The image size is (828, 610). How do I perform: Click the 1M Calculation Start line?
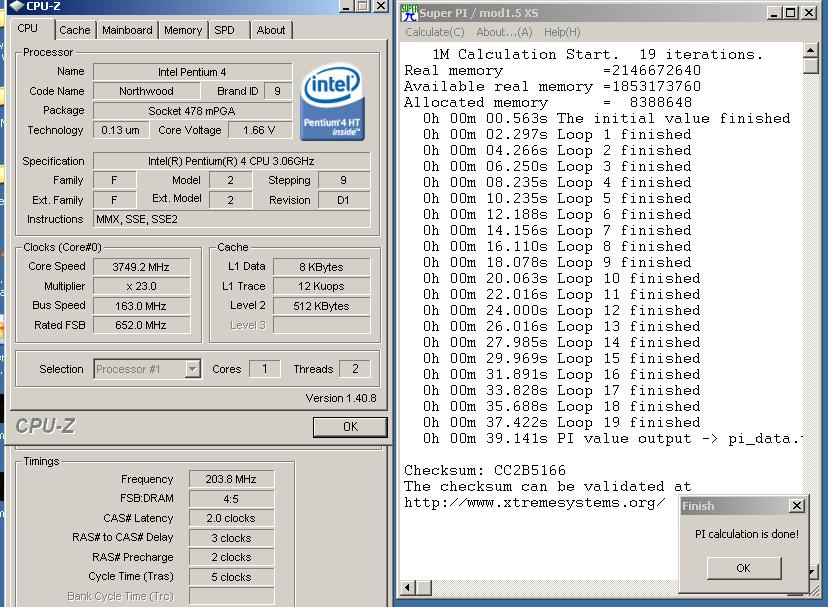click(597, 54)
